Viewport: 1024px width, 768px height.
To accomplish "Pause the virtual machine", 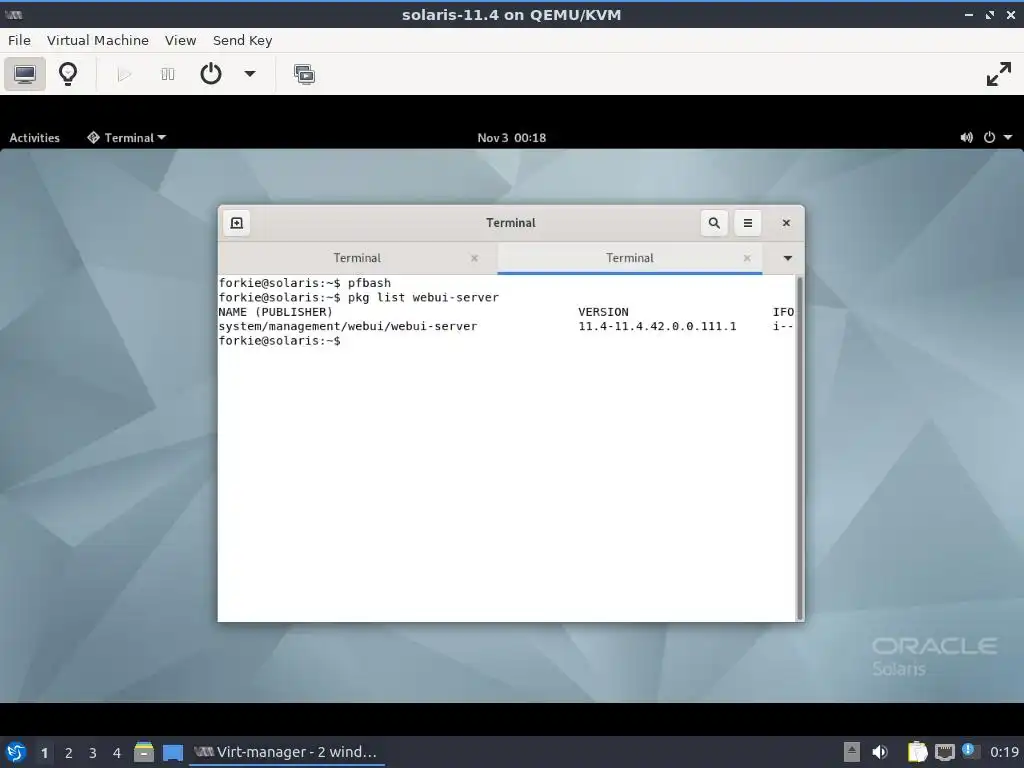I will pyautogui.click(x=168, y=74).
